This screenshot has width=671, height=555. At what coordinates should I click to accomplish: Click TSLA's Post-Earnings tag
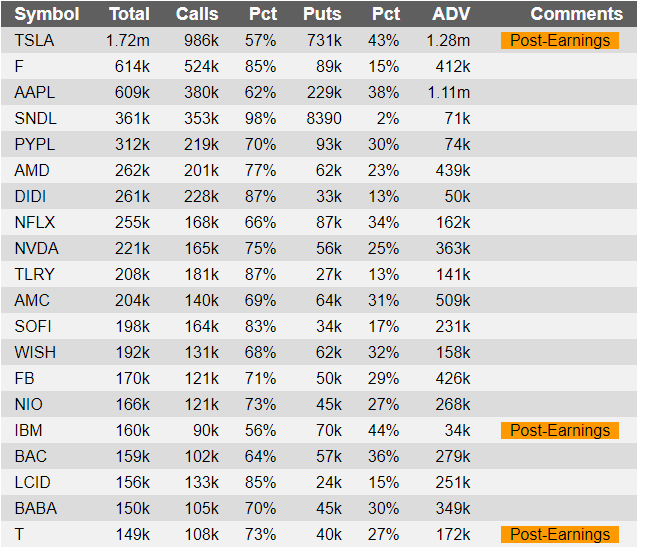pyautogui.click(x=560, y=41)
